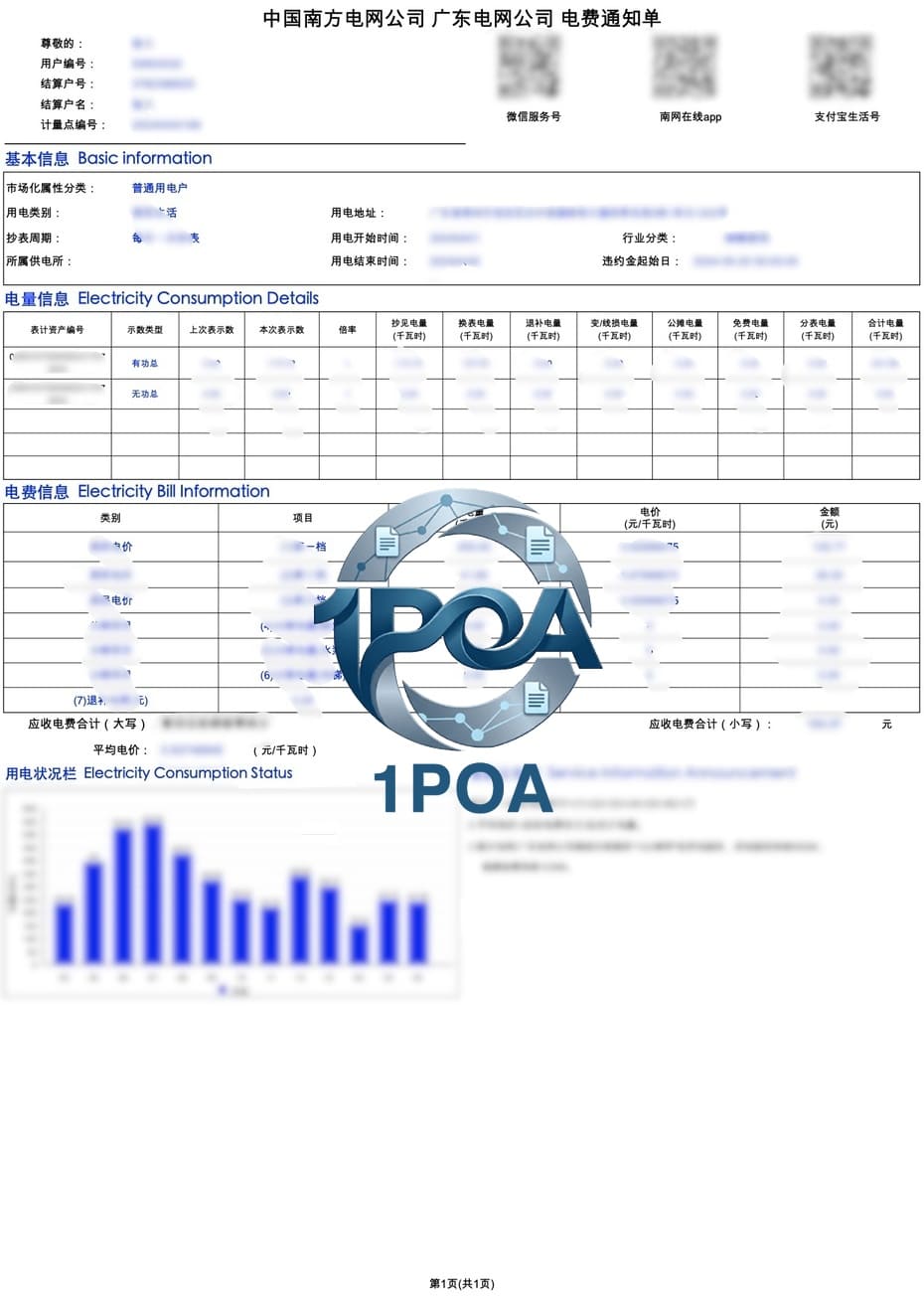
Task: Click the 上次表示数 column header
Action: [212, 330]
